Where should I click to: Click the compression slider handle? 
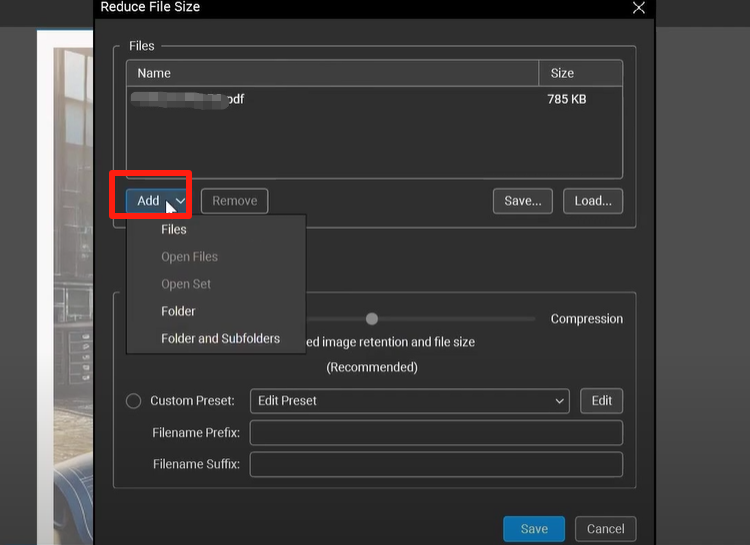click(x=372, y=319)
